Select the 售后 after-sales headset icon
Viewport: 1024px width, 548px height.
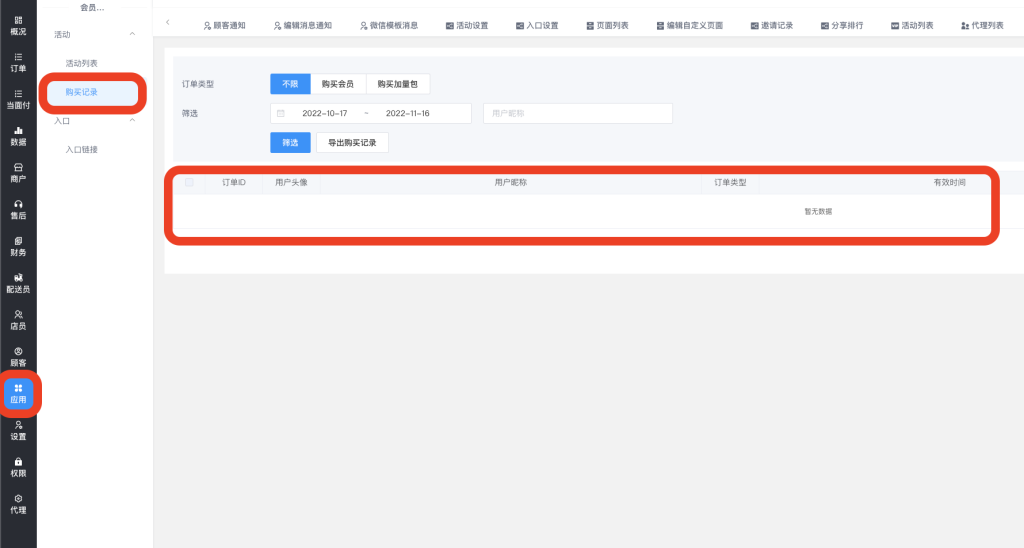pyautogui.click(x=18, y=209)
